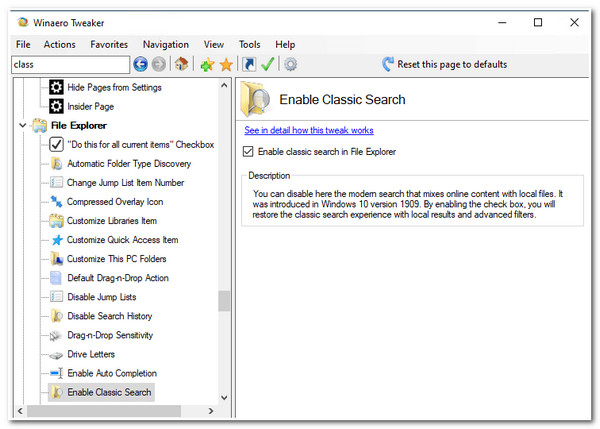Image resolution: width=600 pixels, height=429 pixels.
Task: Open the Navigation menu
Action: pos(166,44)
